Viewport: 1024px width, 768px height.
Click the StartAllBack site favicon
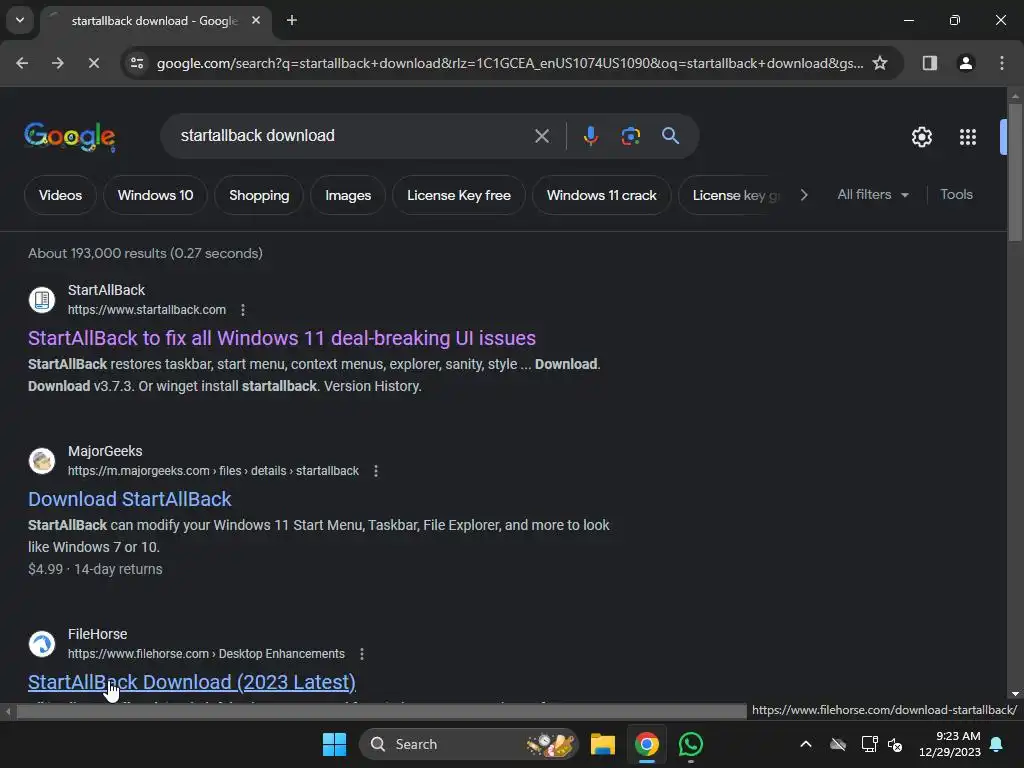(x=42, y=300)
